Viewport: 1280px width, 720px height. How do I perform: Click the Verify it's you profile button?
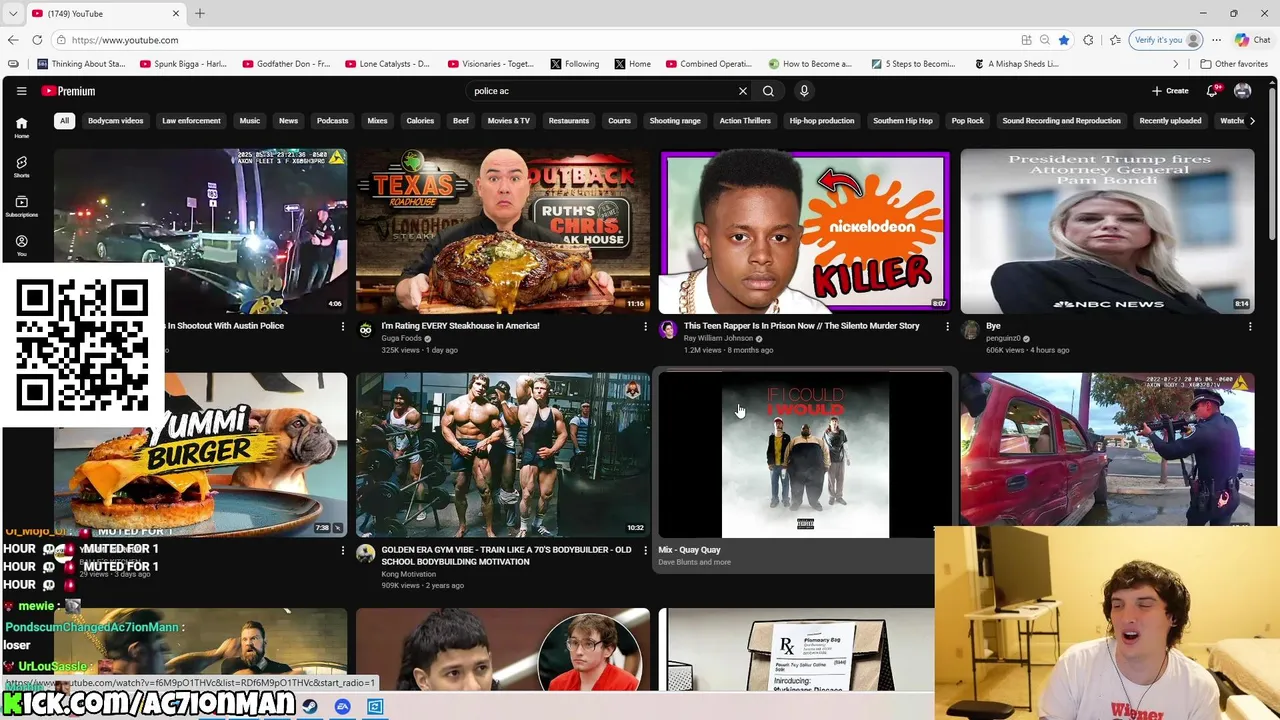click(x=1166, y=40)
